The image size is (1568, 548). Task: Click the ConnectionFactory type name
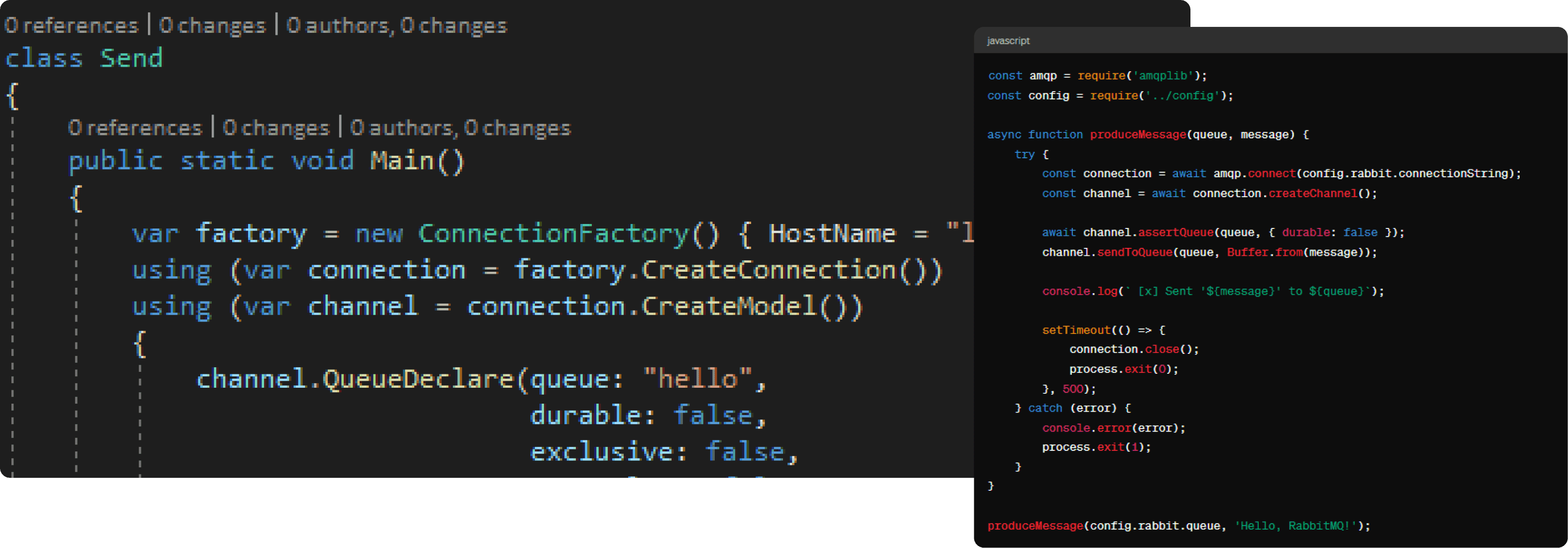click(553, 234)
